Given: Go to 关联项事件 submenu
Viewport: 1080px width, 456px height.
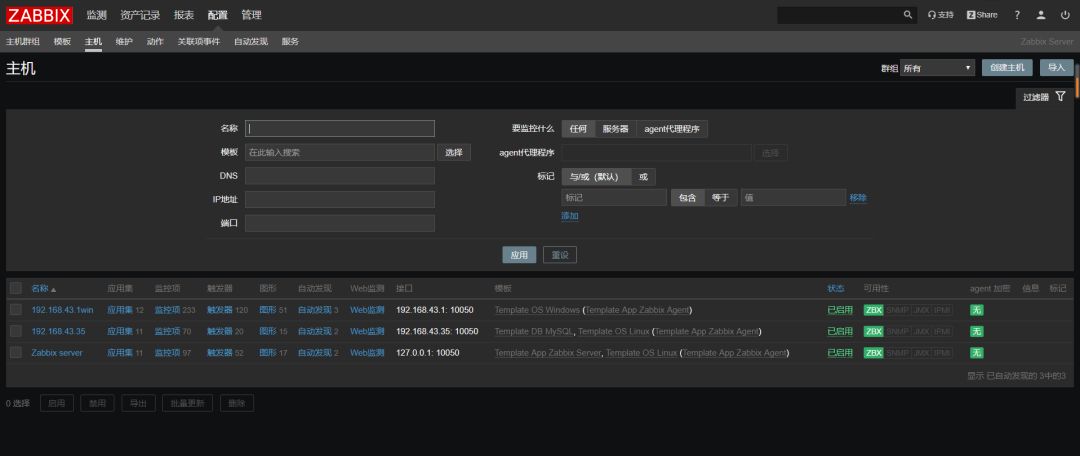Looking at the screenshot, I should click(x=199, y=41).
